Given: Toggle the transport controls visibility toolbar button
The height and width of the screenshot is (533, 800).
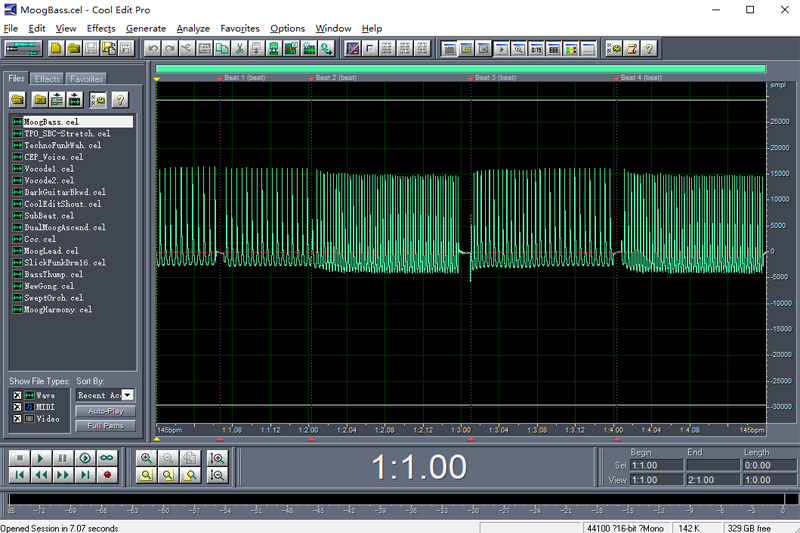Looking at the screenshot, I should 502,48.
